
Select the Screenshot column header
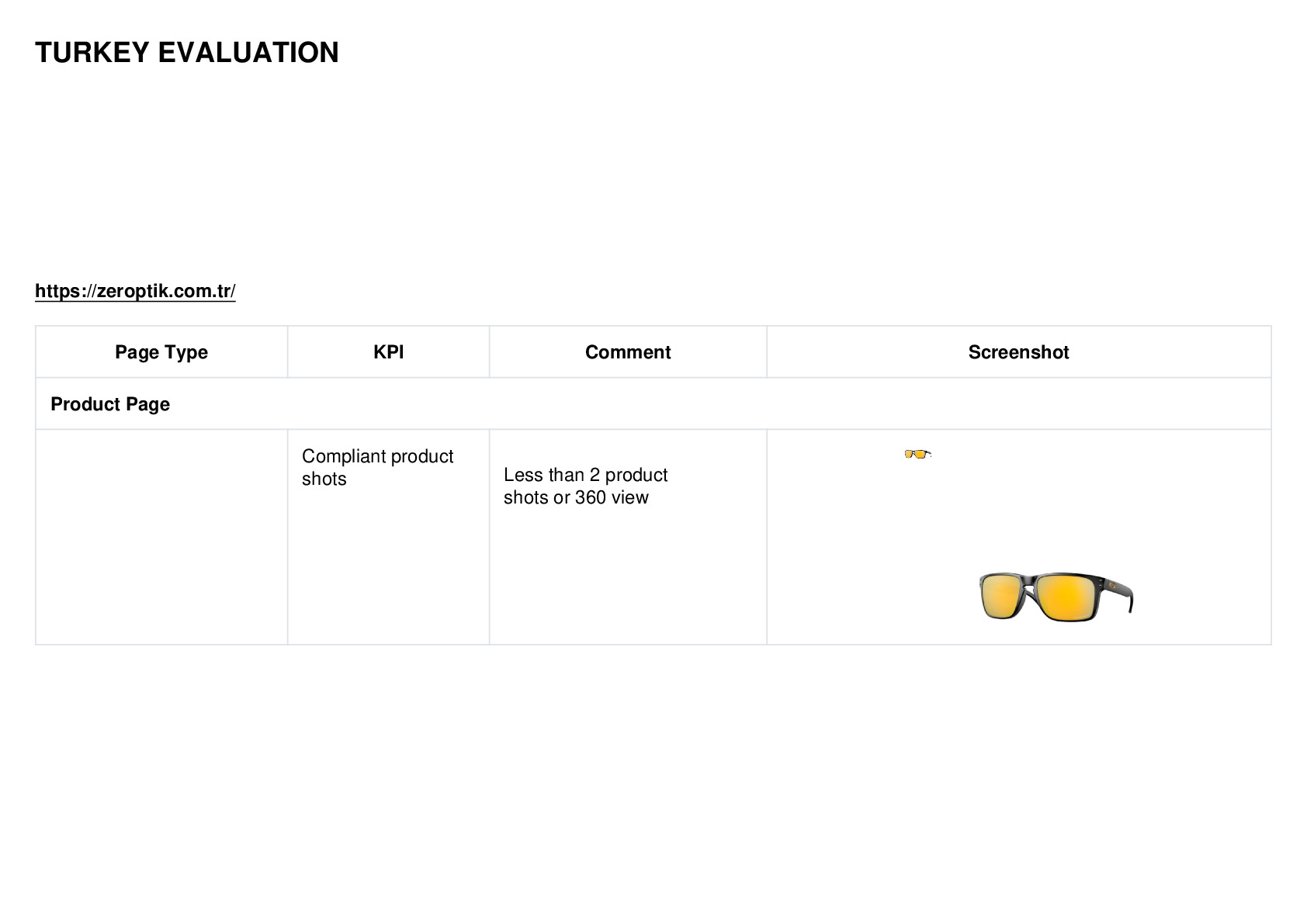coord(1018,352)
